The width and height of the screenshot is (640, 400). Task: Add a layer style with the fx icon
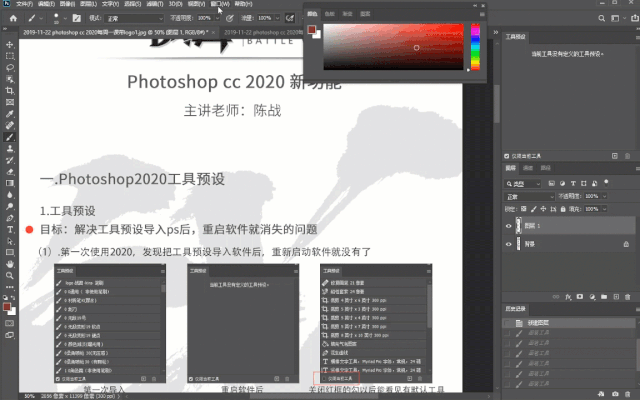[x=568, y=297]
